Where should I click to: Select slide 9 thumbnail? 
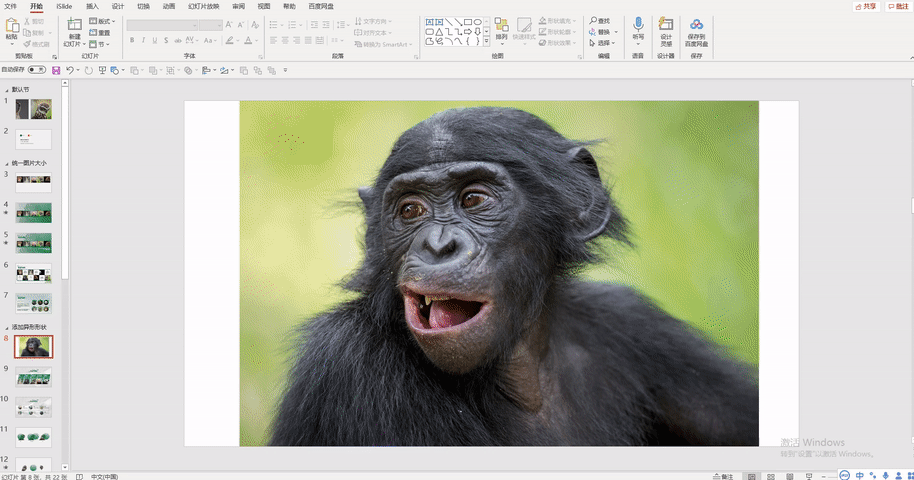click(33, 377)
